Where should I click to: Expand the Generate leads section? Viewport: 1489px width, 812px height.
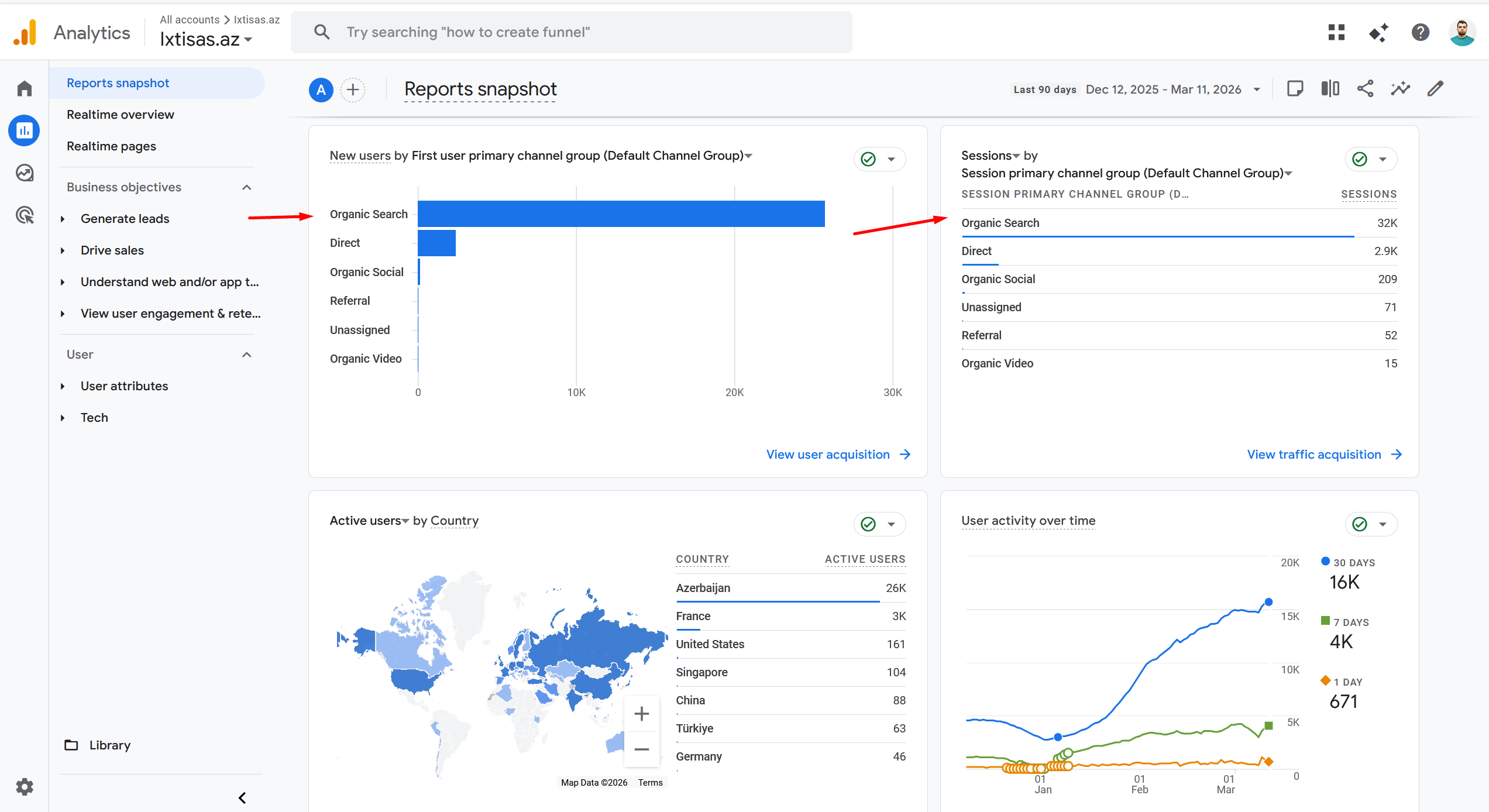coord(125,219)
